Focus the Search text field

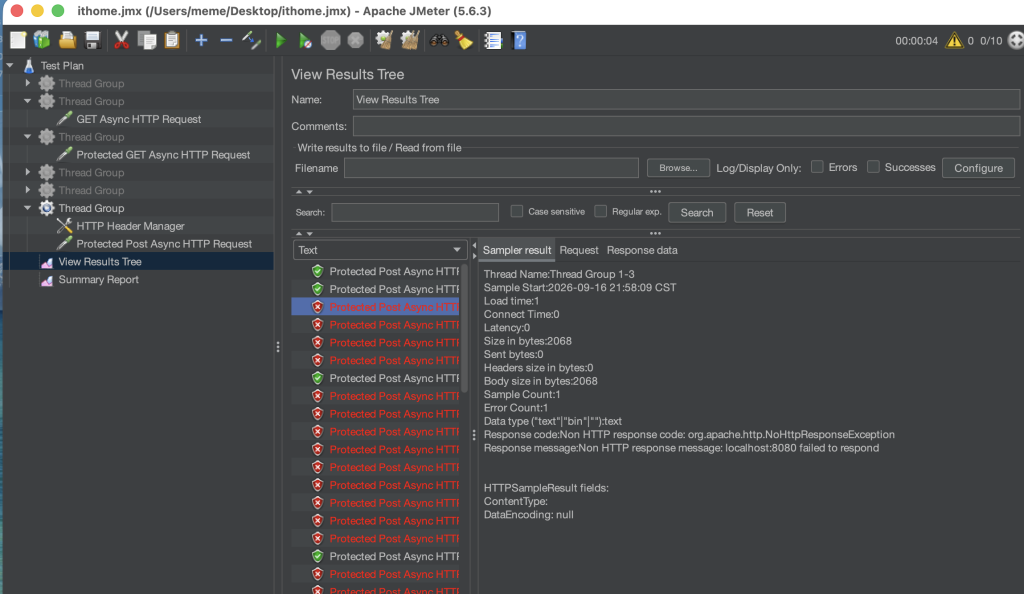coord(415,212)
